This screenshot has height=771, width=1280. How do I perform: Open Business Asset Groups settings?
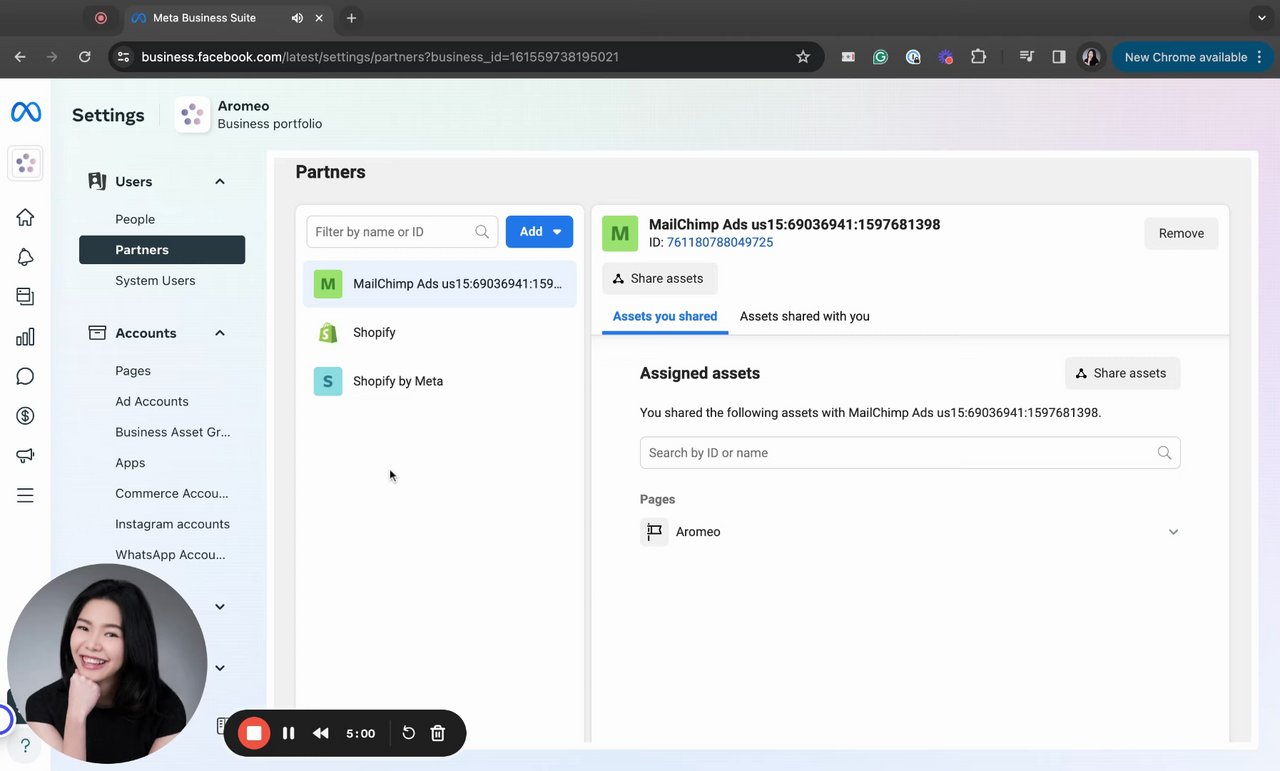[x=172, y=432]
